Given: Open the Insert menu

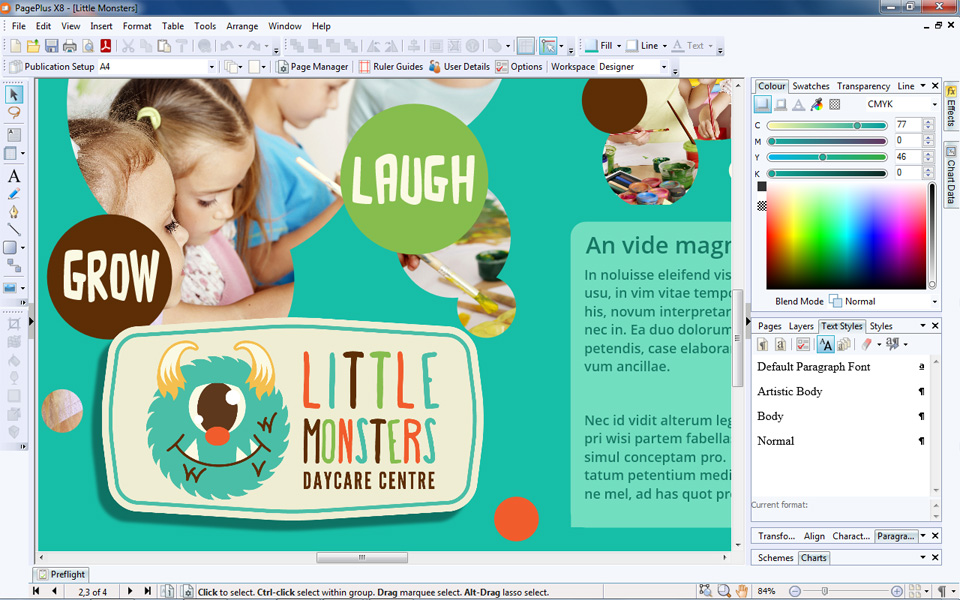Looking at the screenshot, I should [101, 26].
